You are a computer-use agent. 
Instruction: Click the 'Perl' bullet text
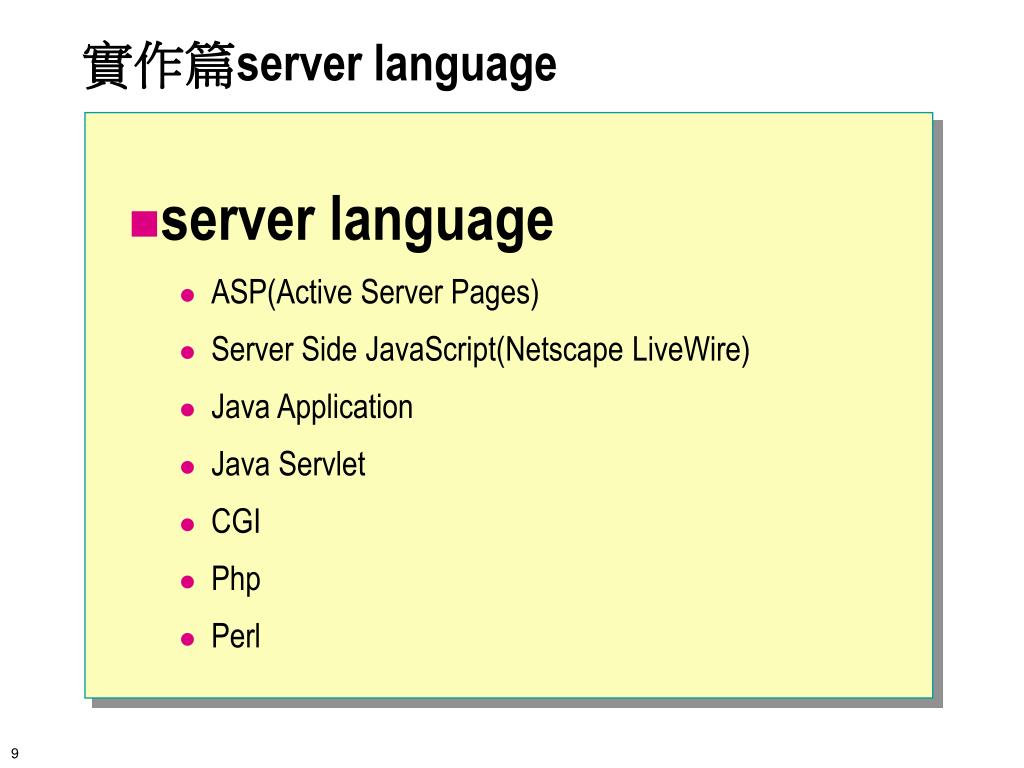click(236, 636)
